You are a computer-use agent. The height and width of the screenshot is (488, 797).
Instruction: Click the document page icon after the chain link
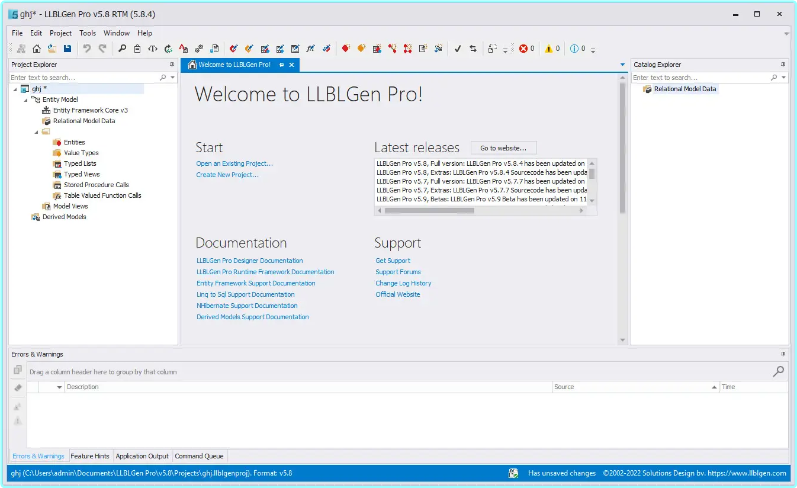click(214, 49)
